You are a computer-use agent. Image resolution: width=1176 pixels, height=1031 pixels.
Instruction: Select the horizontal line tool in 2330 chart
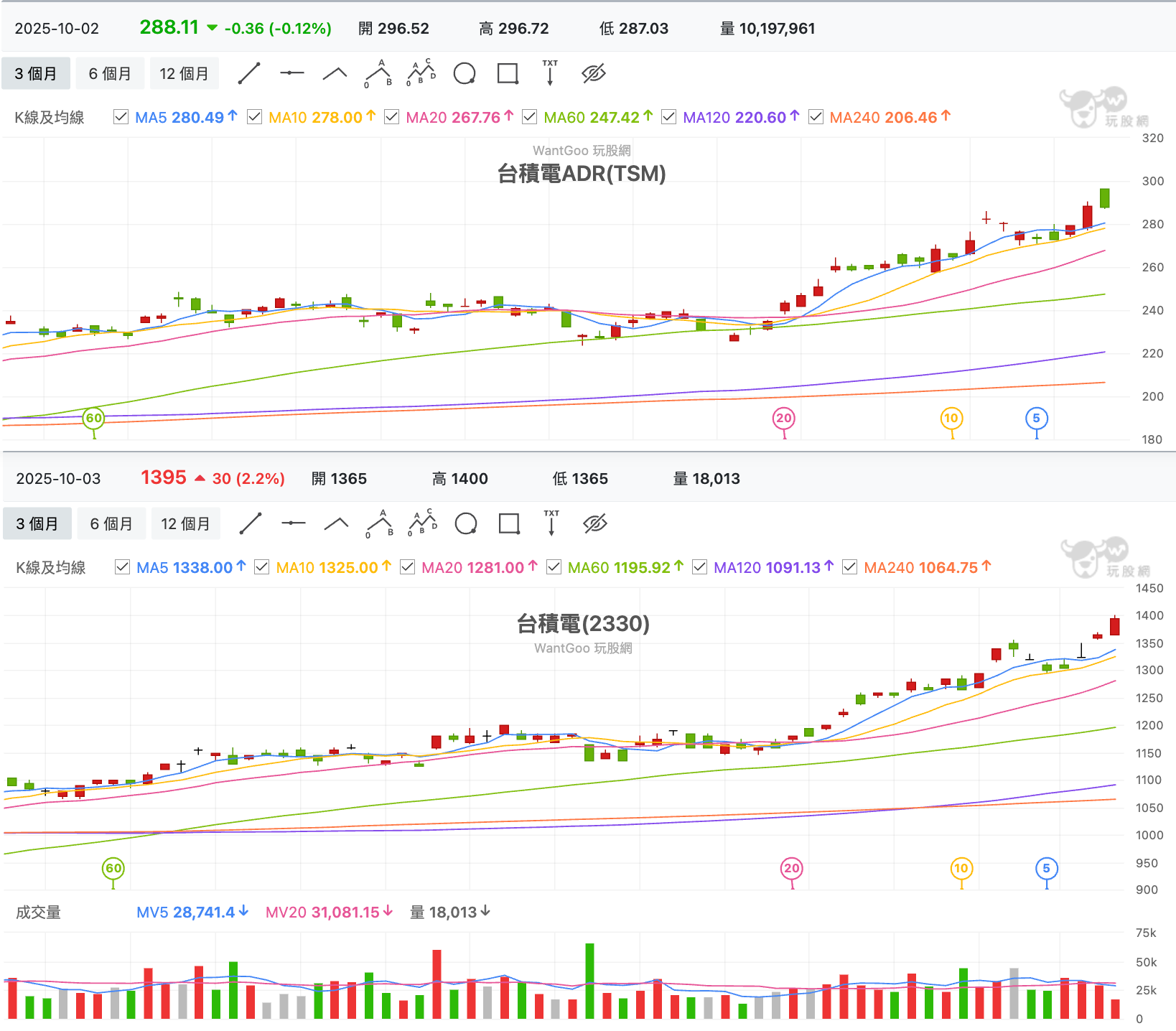(x=294, y=523)
